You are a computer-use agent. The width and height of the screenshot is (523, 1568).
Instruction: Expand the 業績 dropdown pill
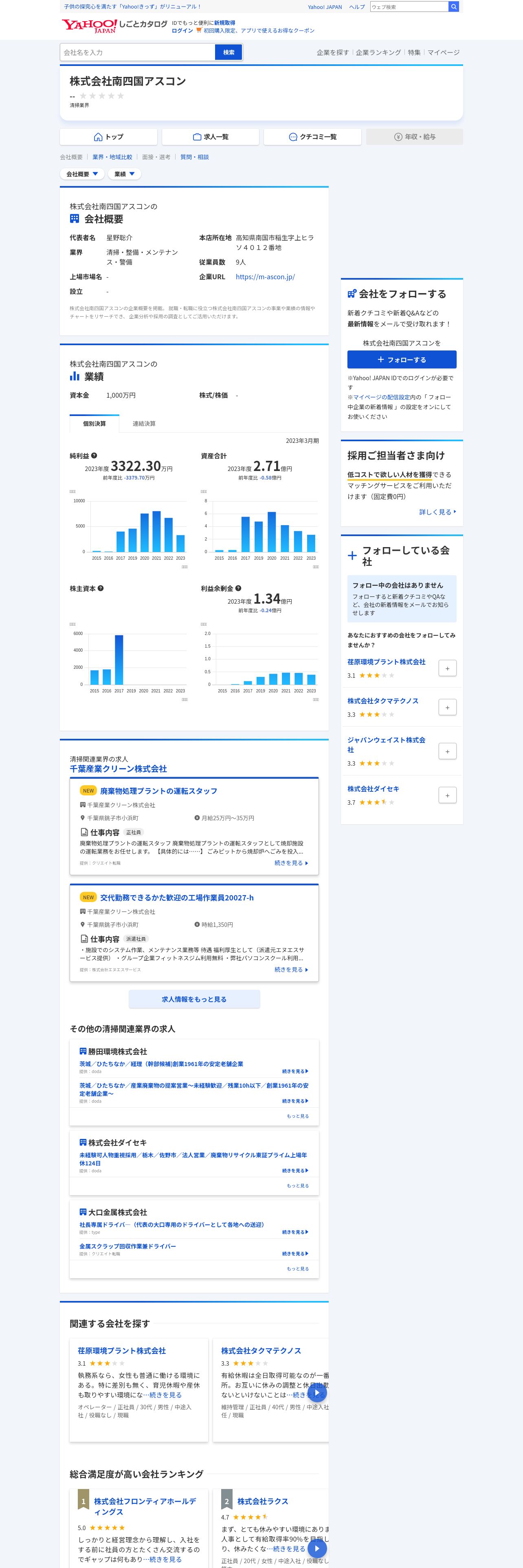tap(125, 174)
